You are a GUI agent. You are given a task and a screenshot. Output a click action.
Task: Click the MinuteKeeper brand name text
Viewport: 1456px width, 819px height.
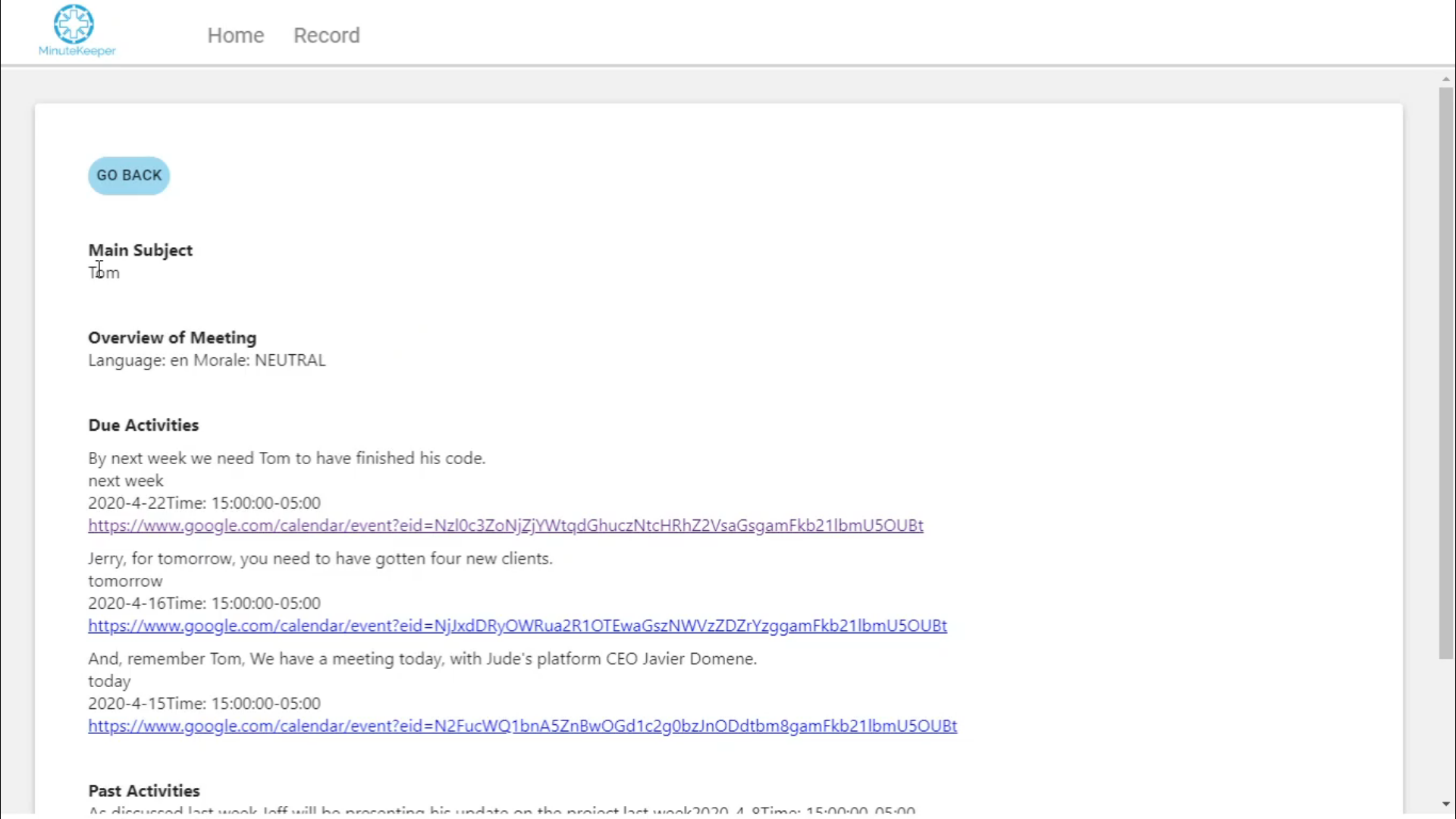click(x=77, y=51)
